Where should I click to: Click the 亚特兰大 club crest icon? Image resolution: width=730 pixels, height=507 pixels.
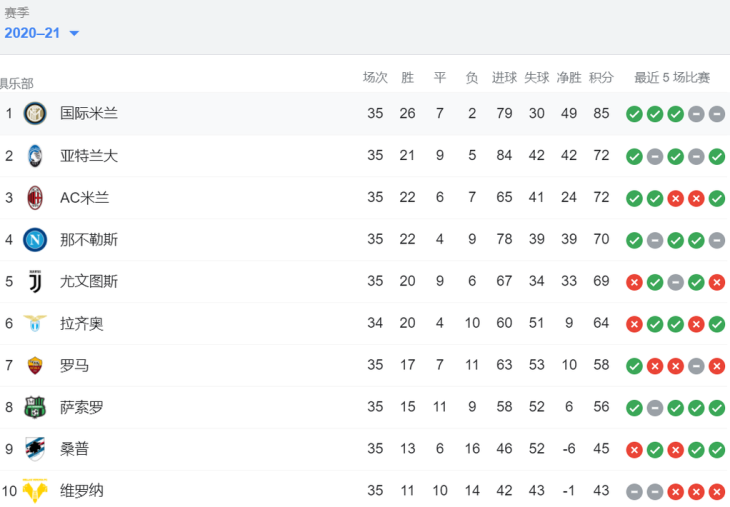[35, 155]
